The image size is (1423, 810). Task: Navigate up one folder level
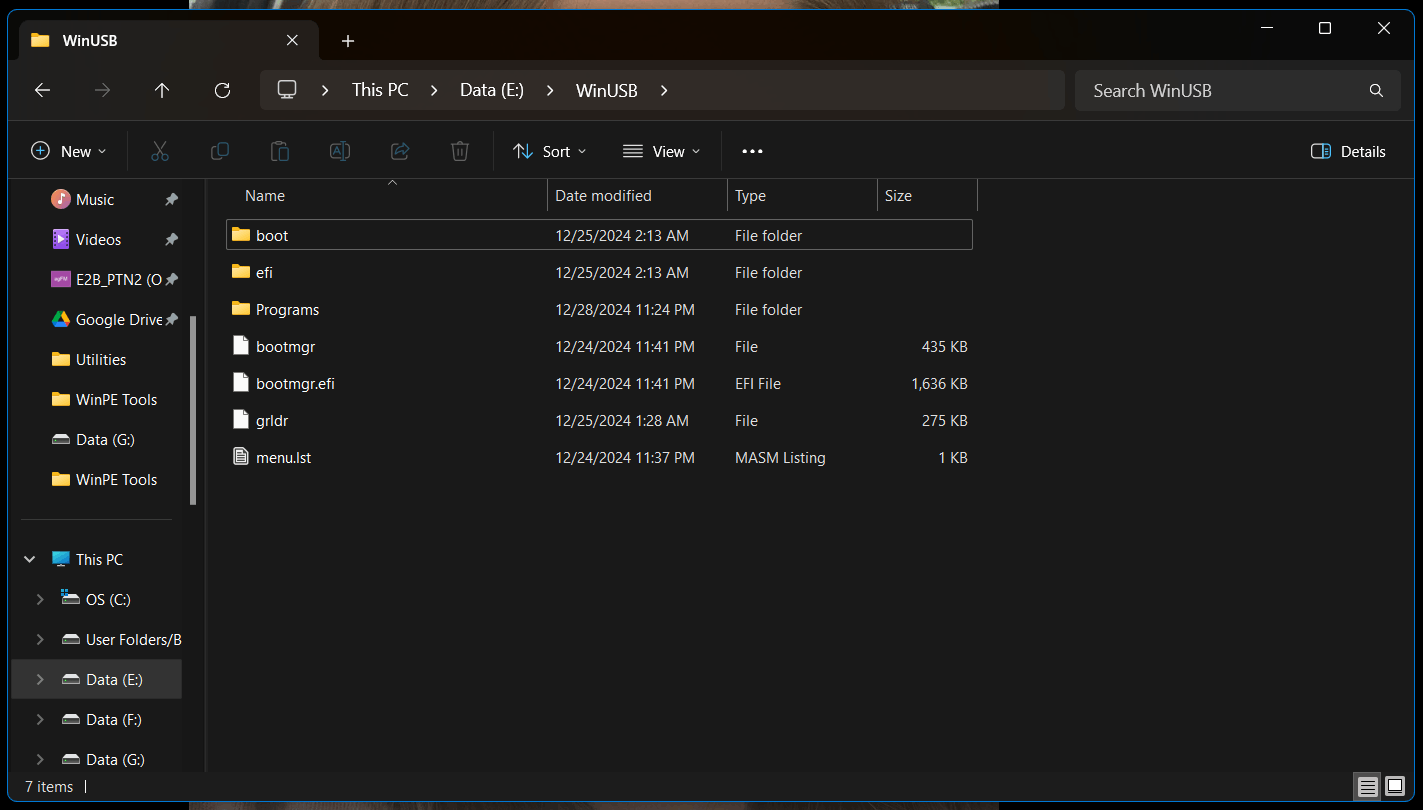(x=162, y=90)
